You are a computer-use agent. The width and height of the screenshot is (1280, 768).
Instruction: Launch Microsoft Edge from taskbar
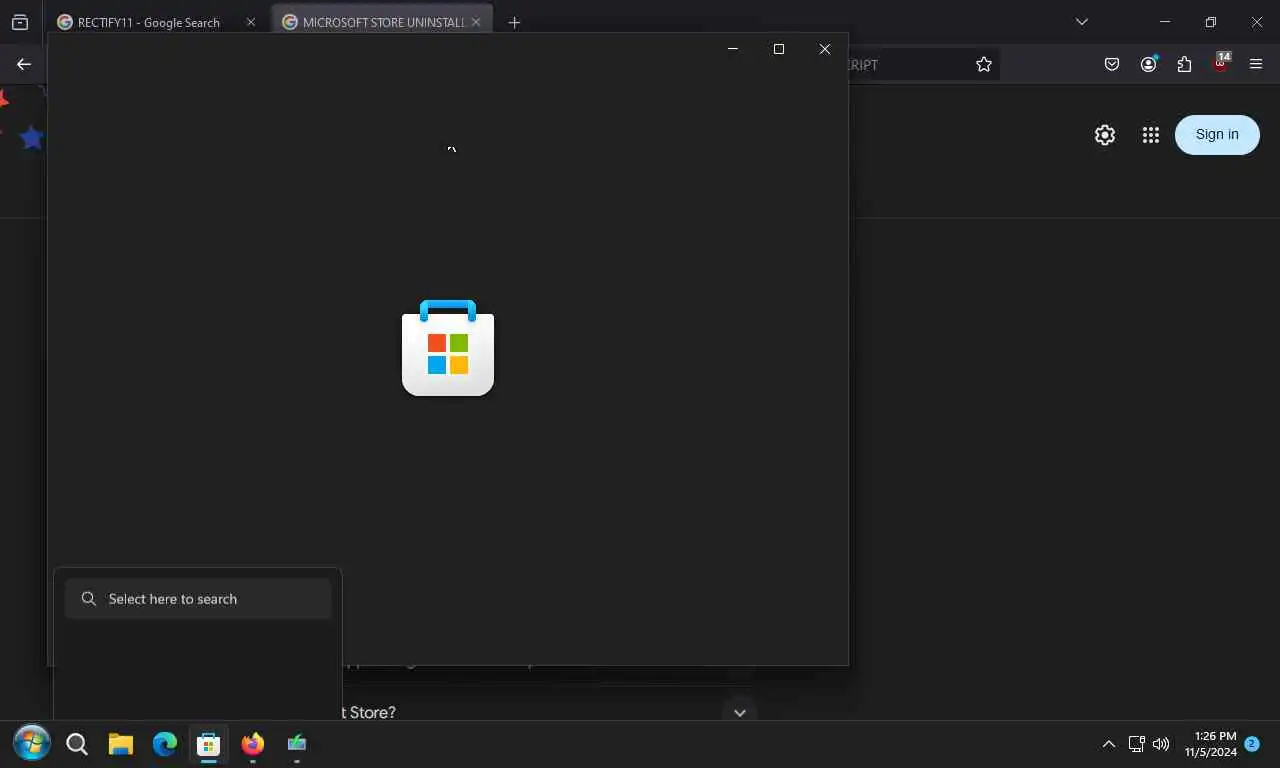tap(165, 743)
